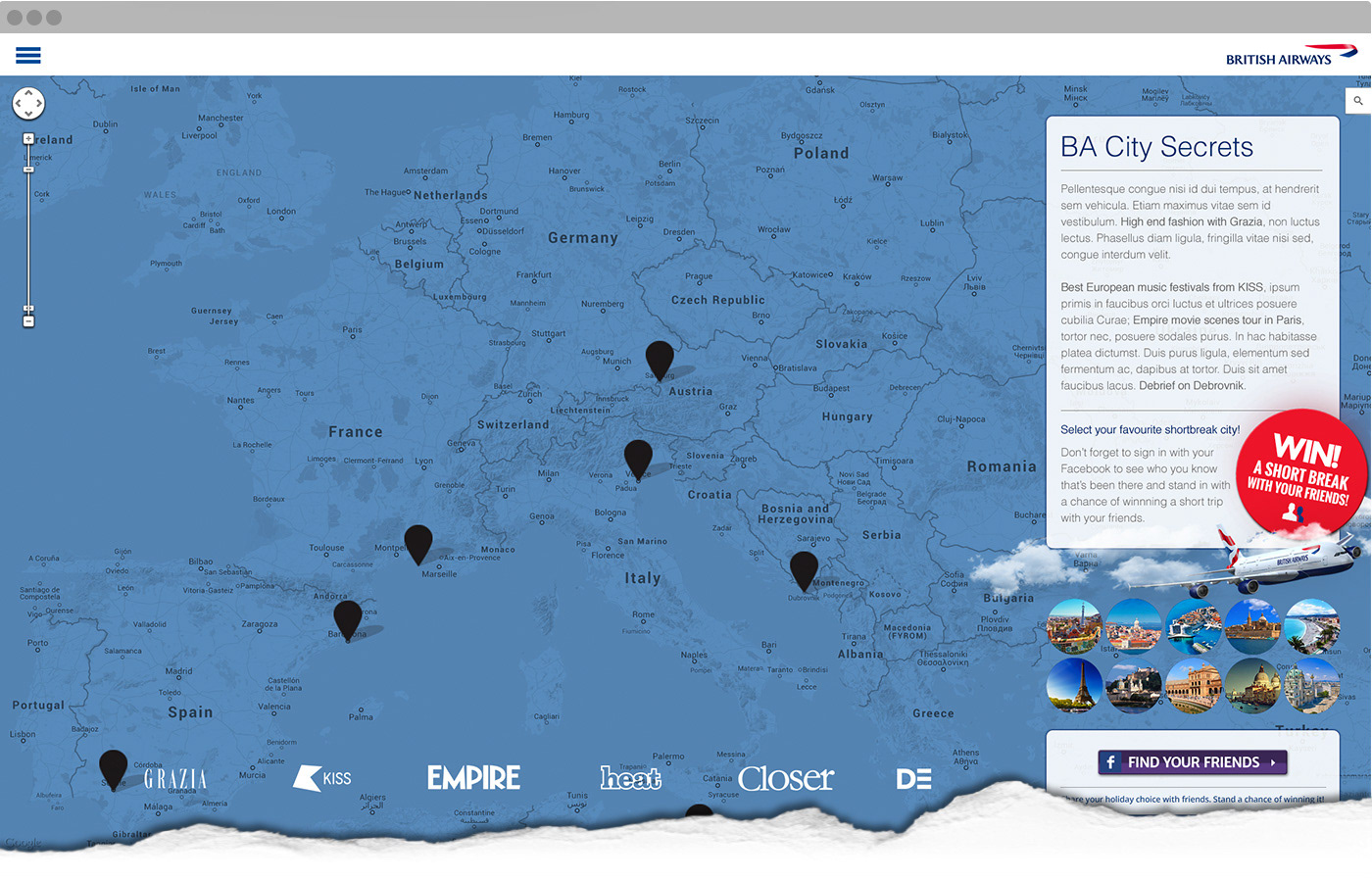Click the 'Belgium' map label

[x=419, y=265]
